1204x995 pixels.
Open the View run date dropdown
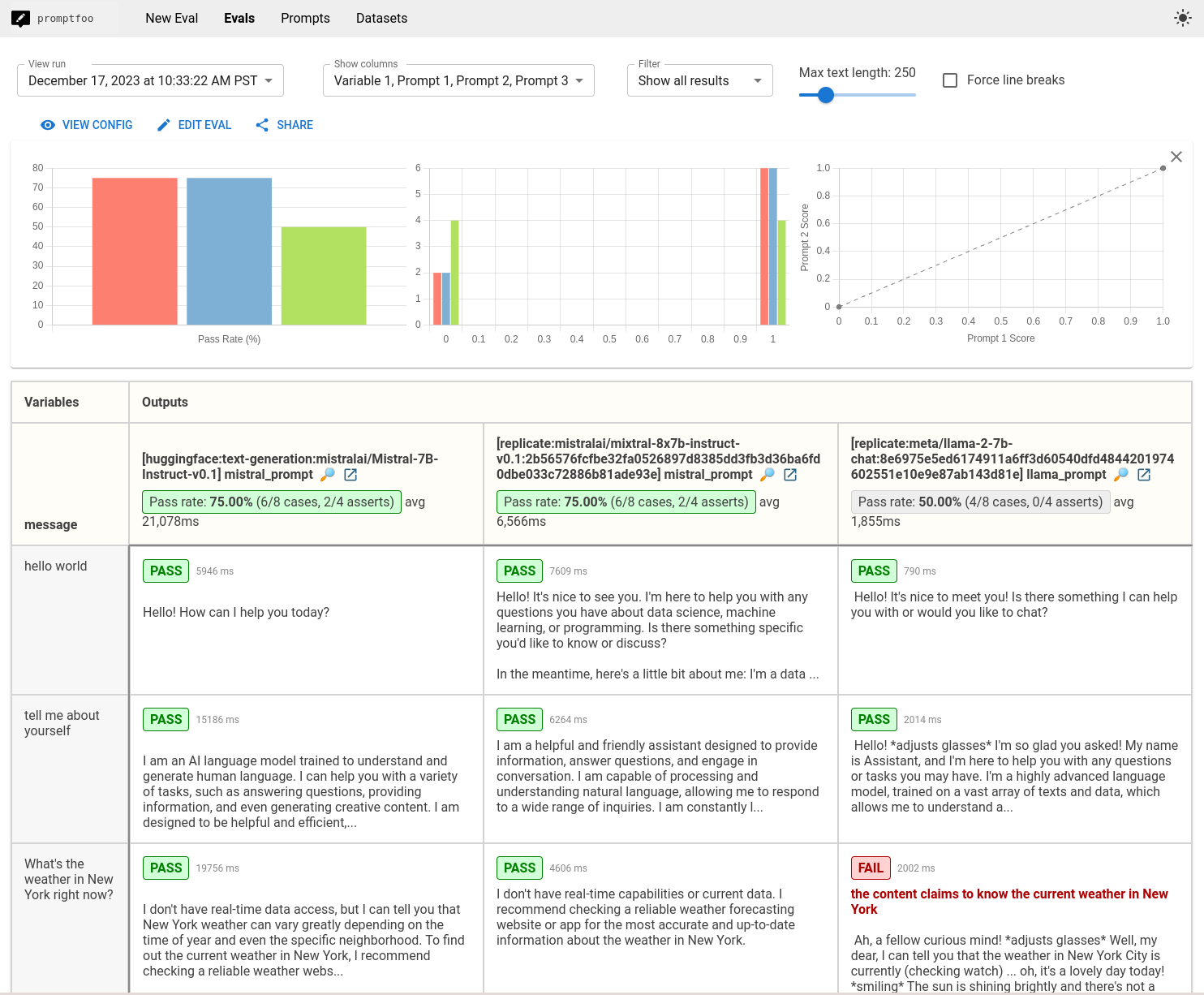150,80
